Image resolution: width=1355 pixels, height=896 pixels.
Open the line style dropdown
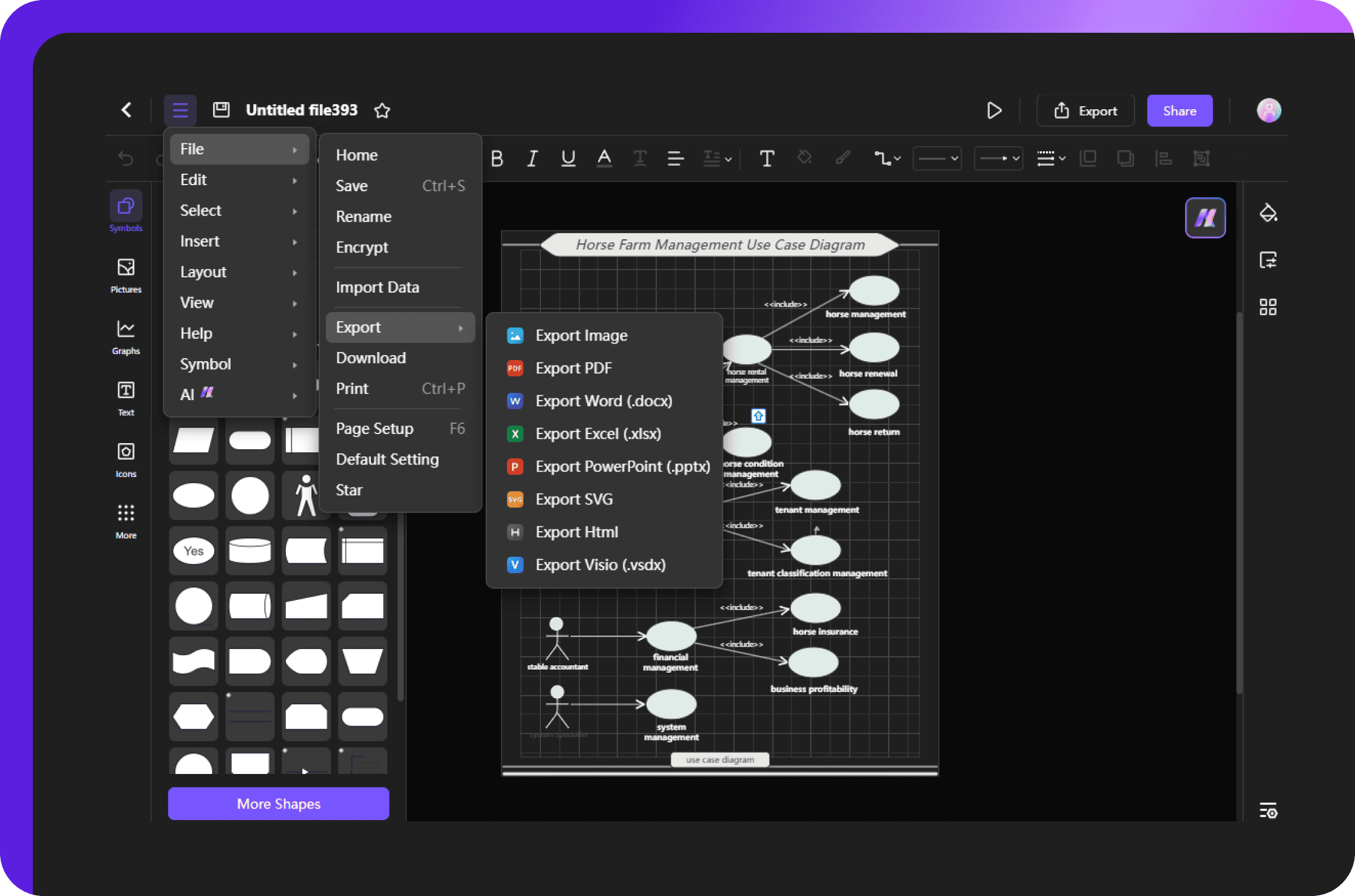[x=937, y=158]
